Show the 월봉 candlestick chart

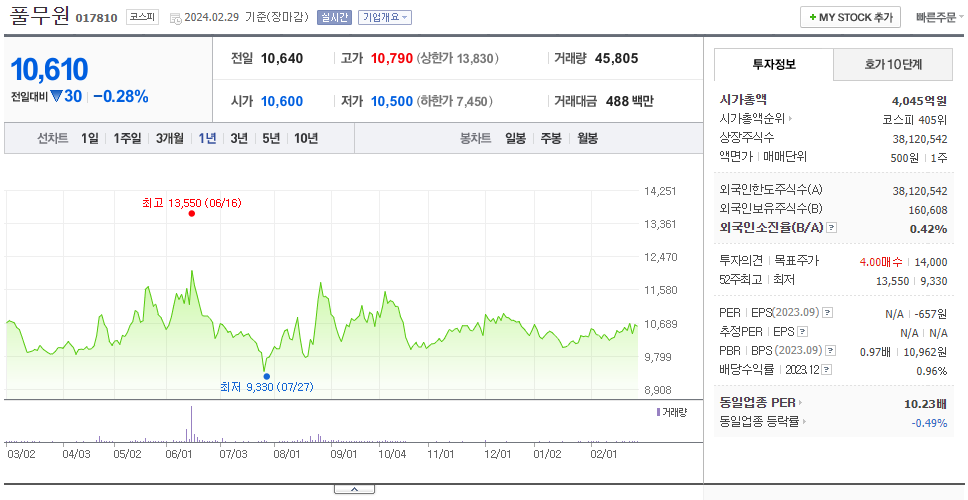(x=588, y=138)
